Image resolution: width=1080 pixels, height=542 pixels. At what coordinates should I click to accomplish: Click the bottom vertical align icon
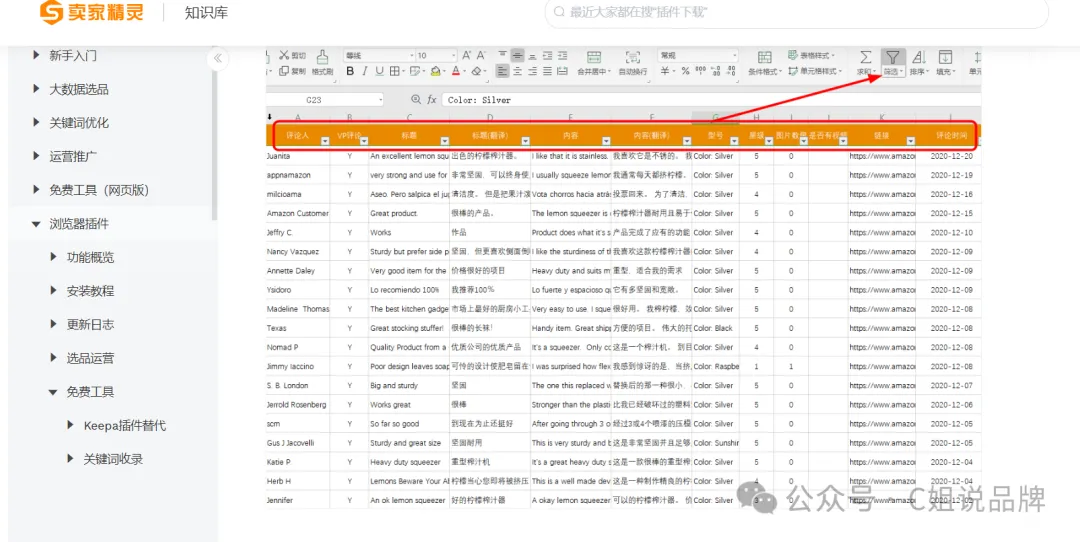click(532, 55)
